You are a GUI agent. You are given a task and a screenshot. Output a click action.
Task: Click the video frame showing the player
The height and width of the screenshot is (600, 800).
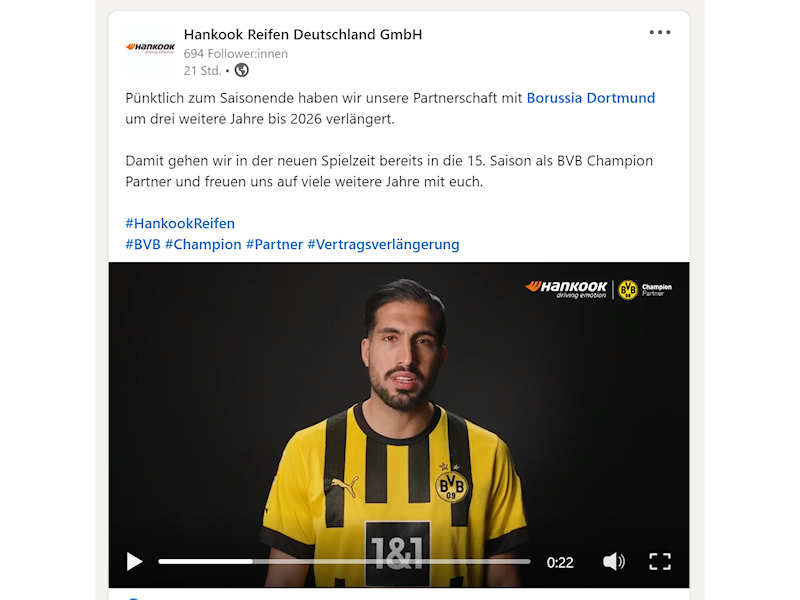[398, 408]
